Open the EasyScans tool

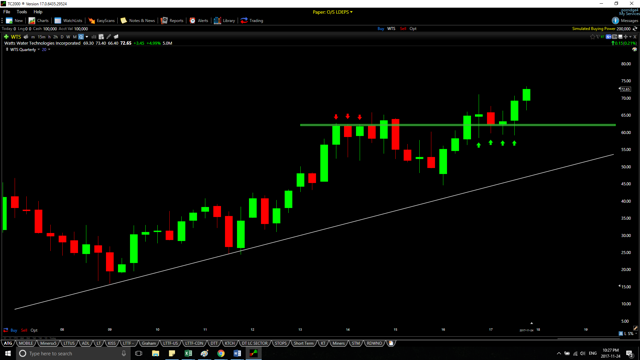[x=92, y=20]
